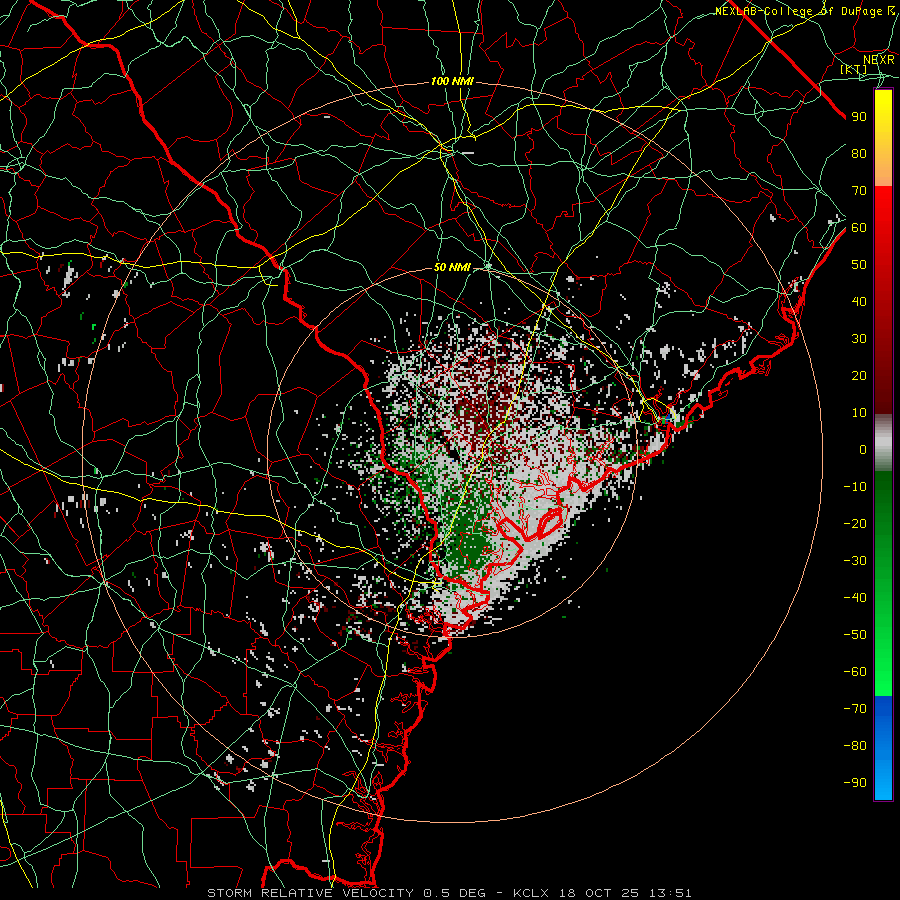Image resolution: width=900 pixels, height=900 pixels.
Task: Click the 13:51 timestamp text
Action: point(670,893)
